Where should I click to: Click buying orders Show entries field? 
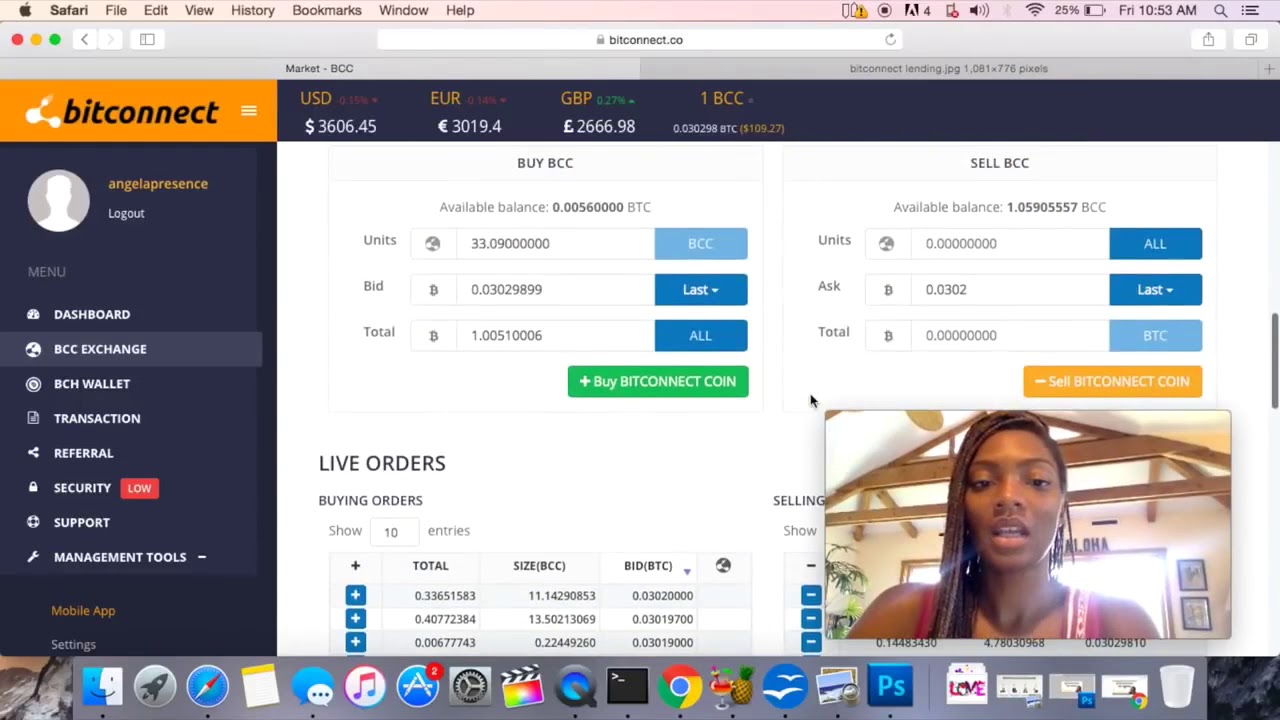(x=394, y=531)
